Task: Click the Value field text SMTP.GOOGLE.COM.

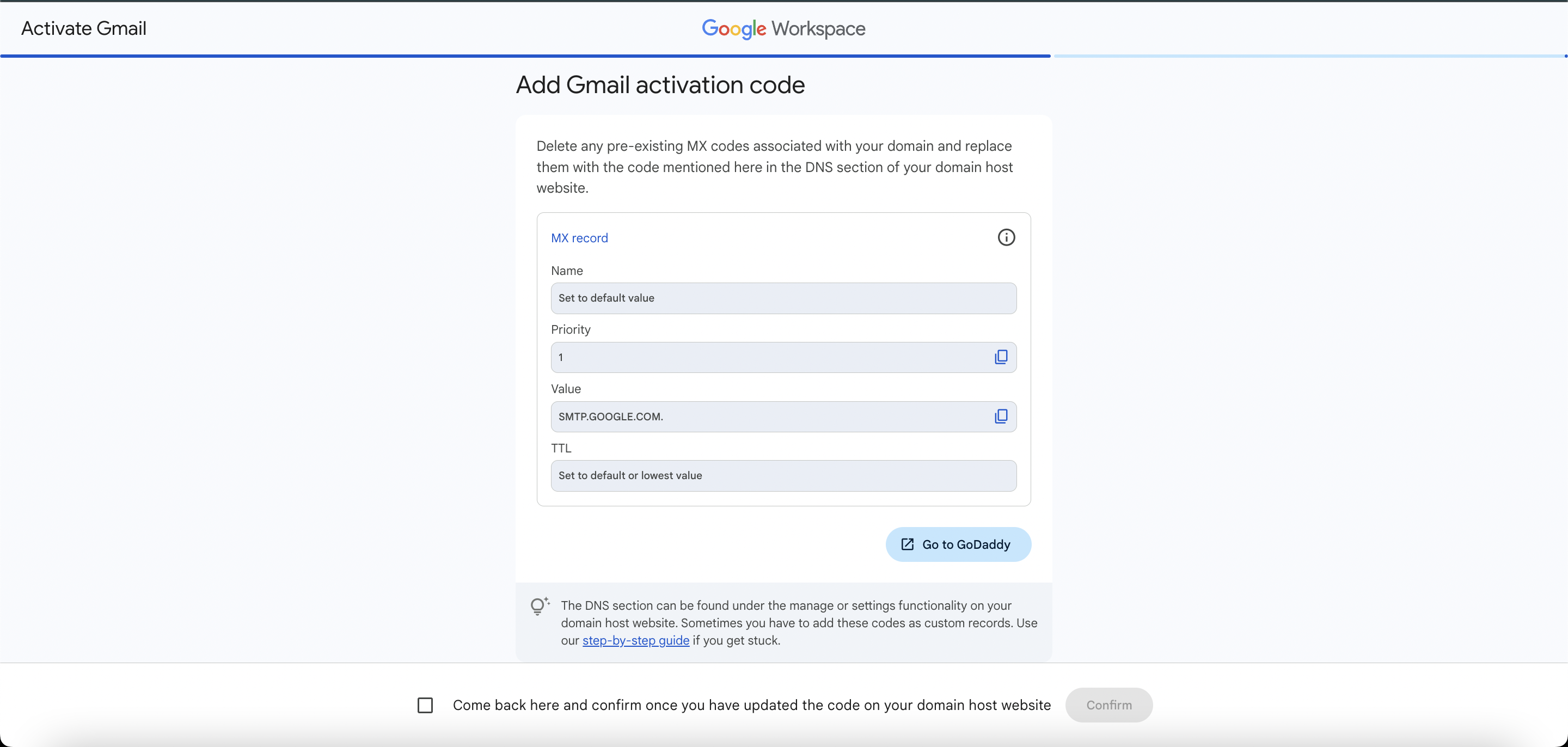Action: tap(610, 417)
